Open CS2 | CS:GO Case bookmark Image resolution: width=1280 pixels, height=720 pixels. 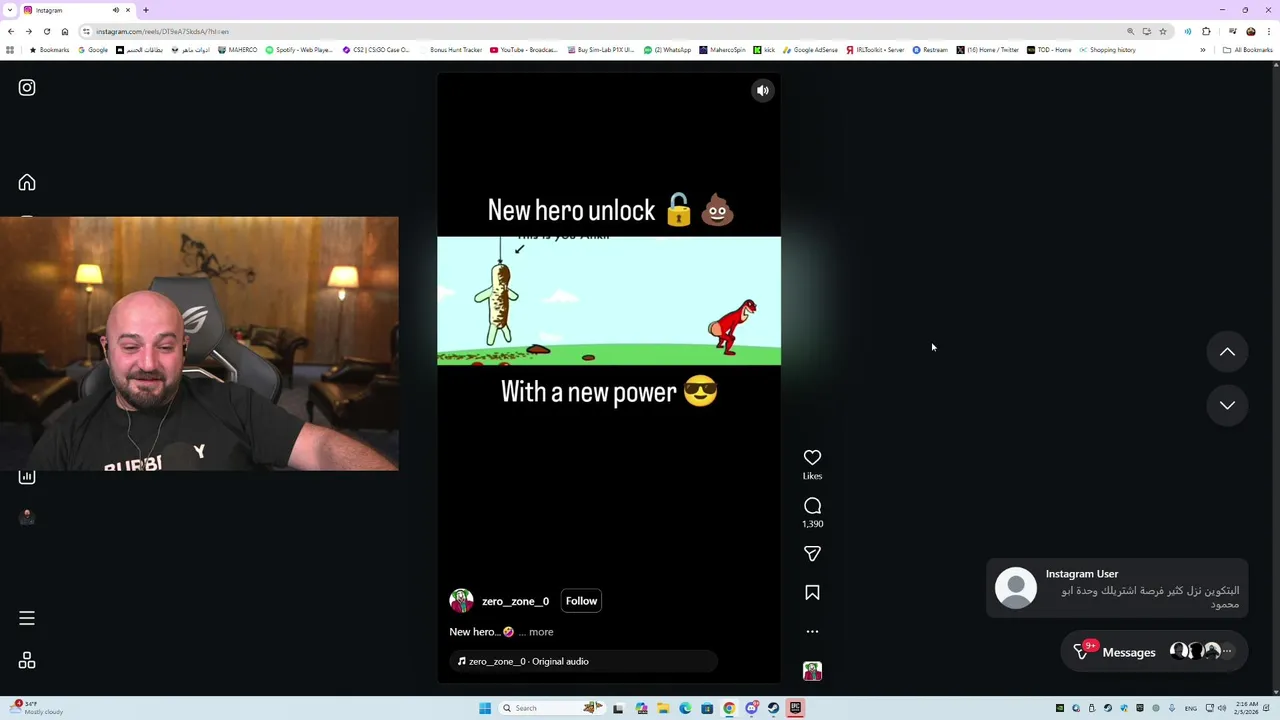coord(376,50)
